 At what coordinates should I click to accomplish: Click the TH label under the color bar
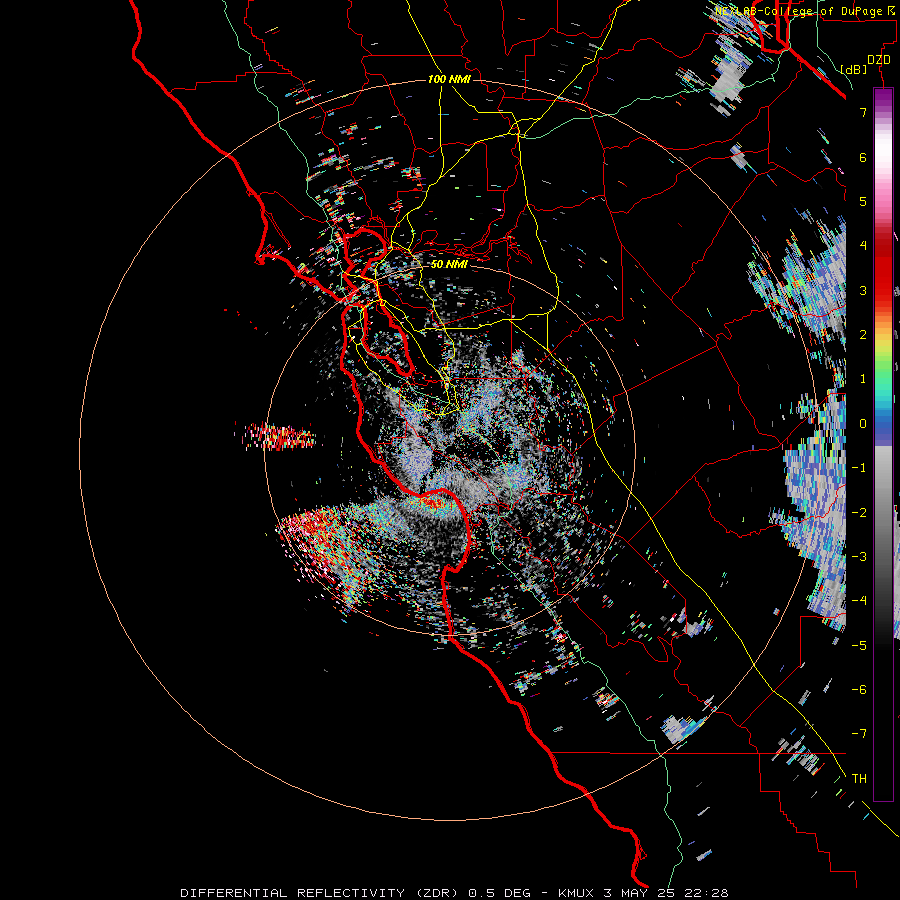click(x=859, y=779)
